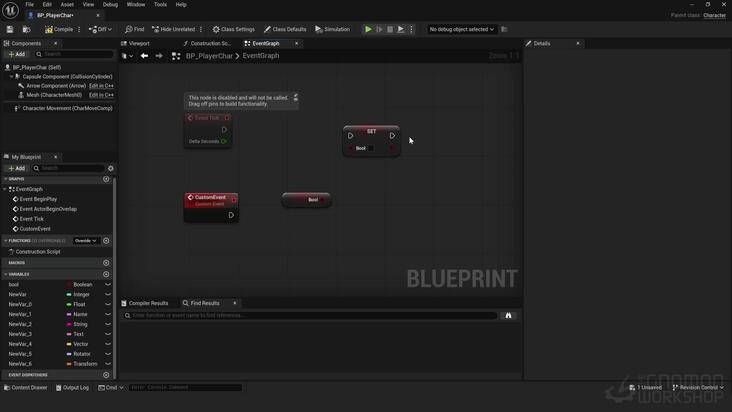Switch to the Construction Script tab
The height and width of the screenshot is (412, 732).
pos(207,43)
